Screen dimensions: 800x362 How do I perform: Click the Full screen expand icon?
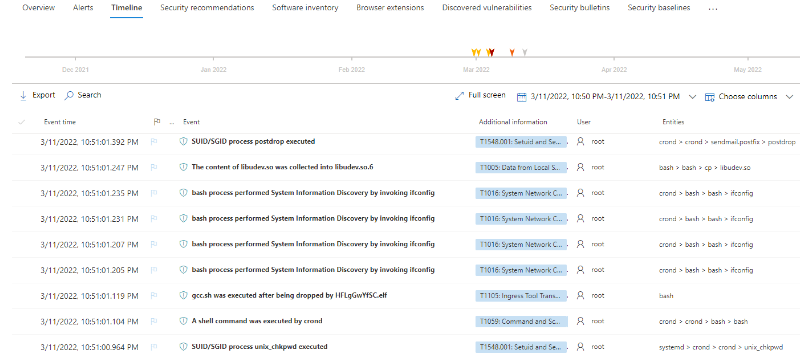(459, 96)
